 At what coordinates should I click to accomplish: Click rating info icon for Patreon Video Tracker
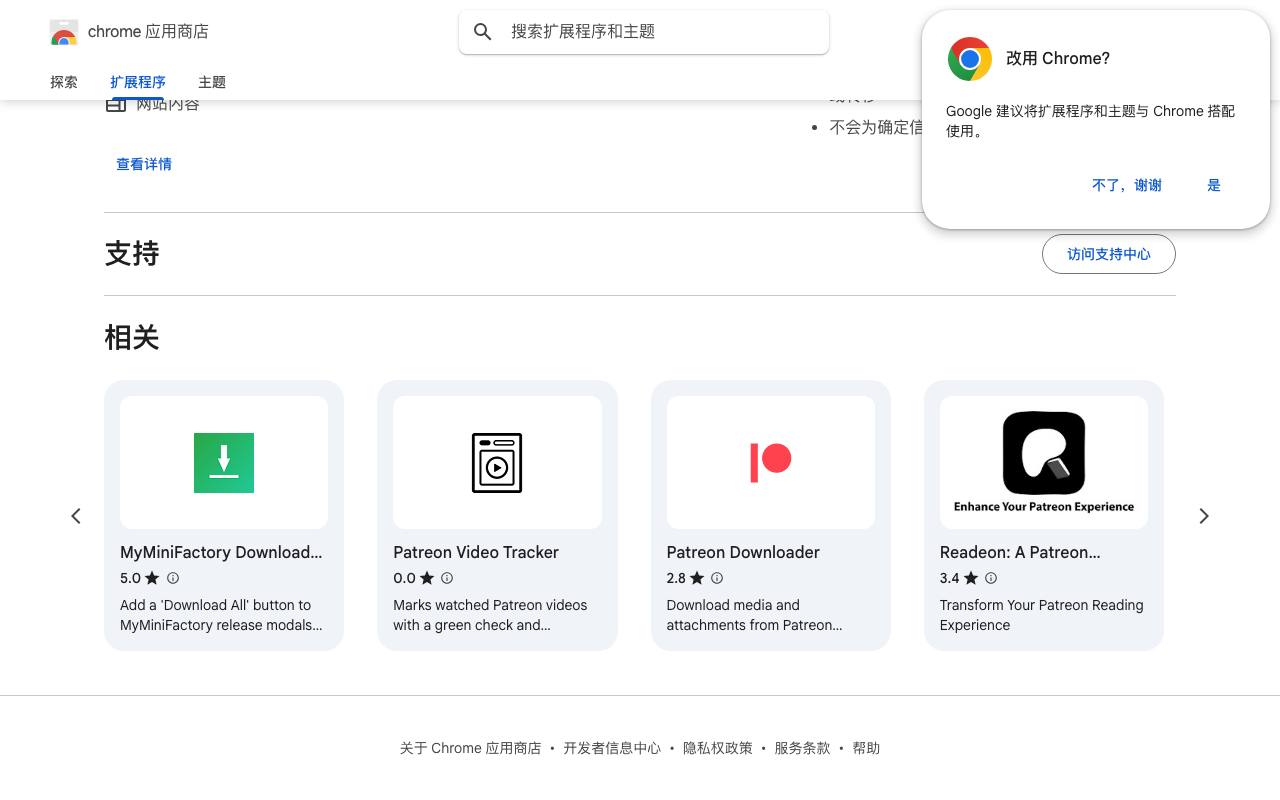pos(447,578)
